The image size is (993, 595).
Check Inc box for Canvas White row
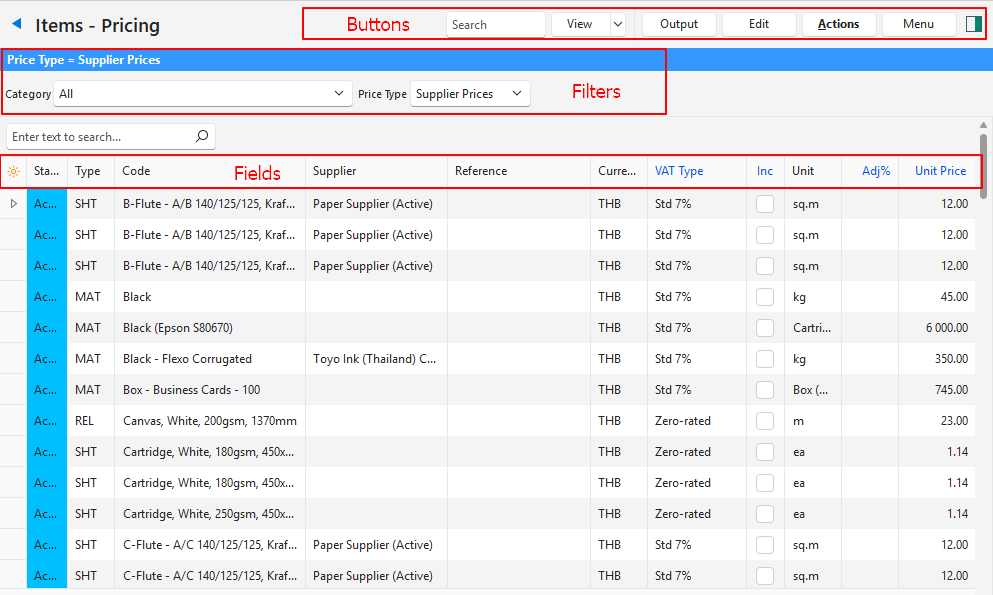point(765,421)
